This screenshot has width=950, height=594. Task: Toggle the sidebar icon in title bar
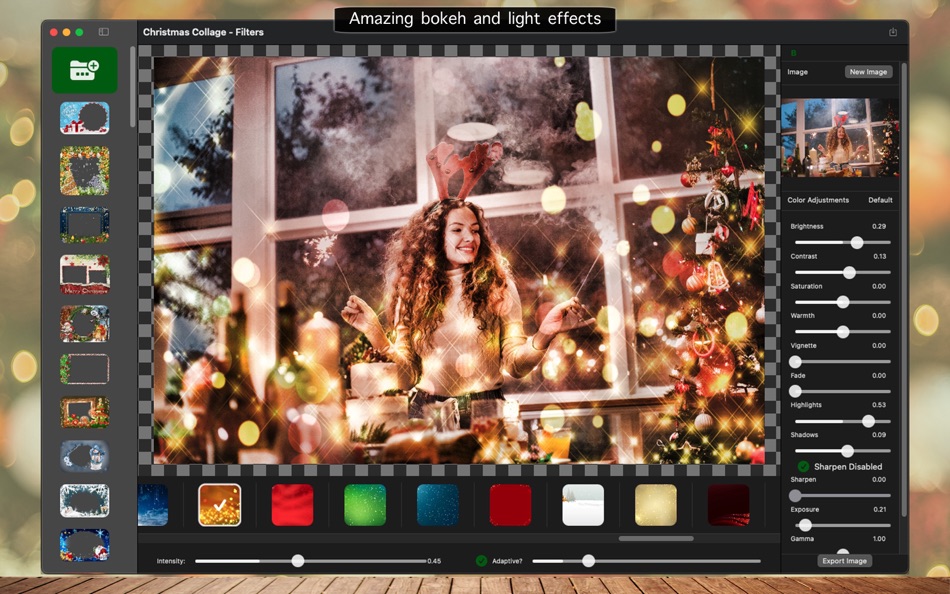point(104,32)
